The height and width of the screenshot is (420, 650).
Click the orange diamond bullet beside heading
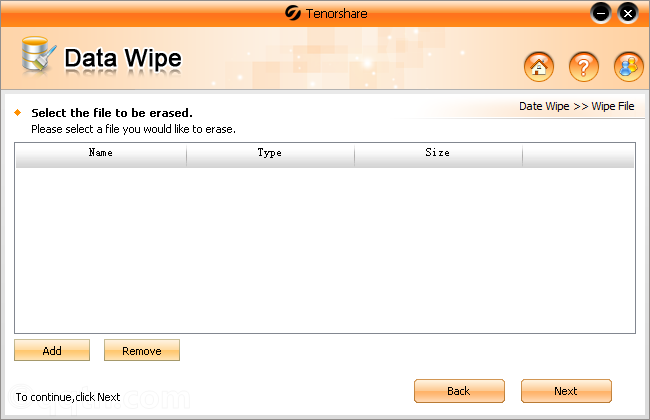[18, 112]
